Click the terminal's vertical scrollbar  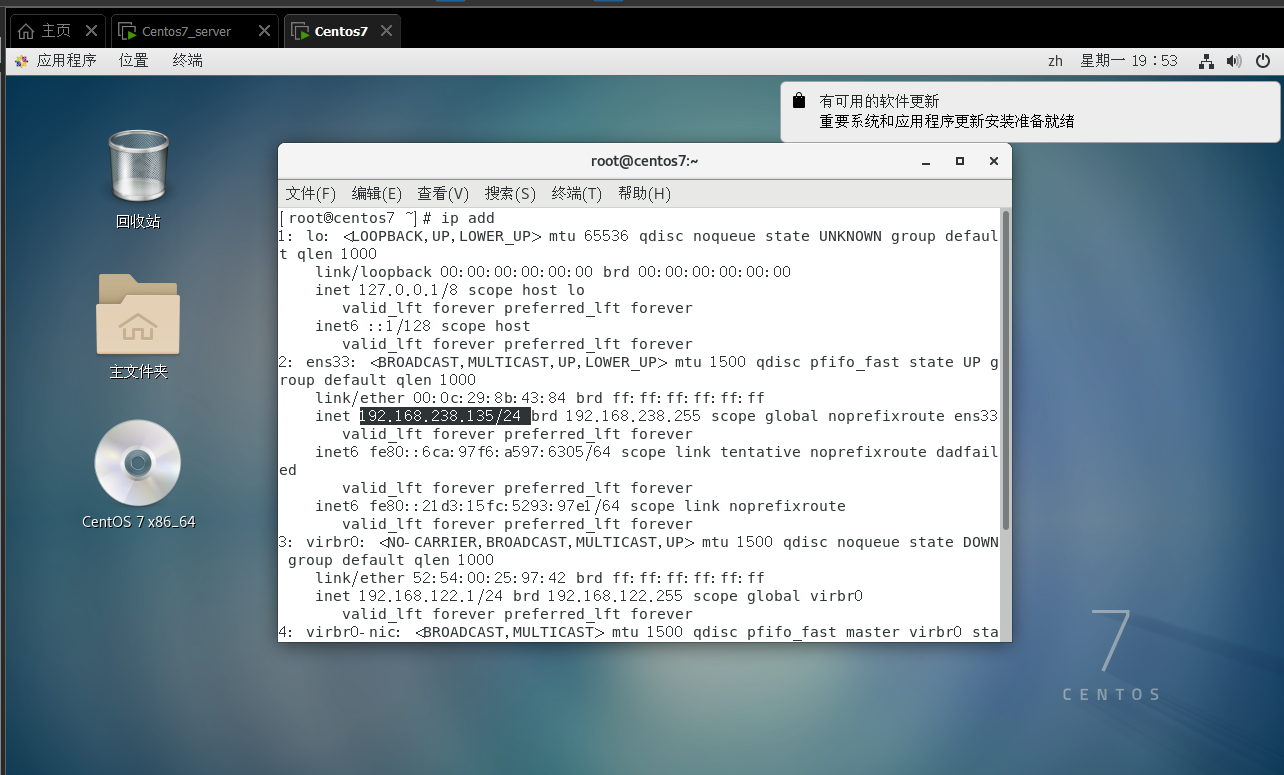click(1005, 370)
